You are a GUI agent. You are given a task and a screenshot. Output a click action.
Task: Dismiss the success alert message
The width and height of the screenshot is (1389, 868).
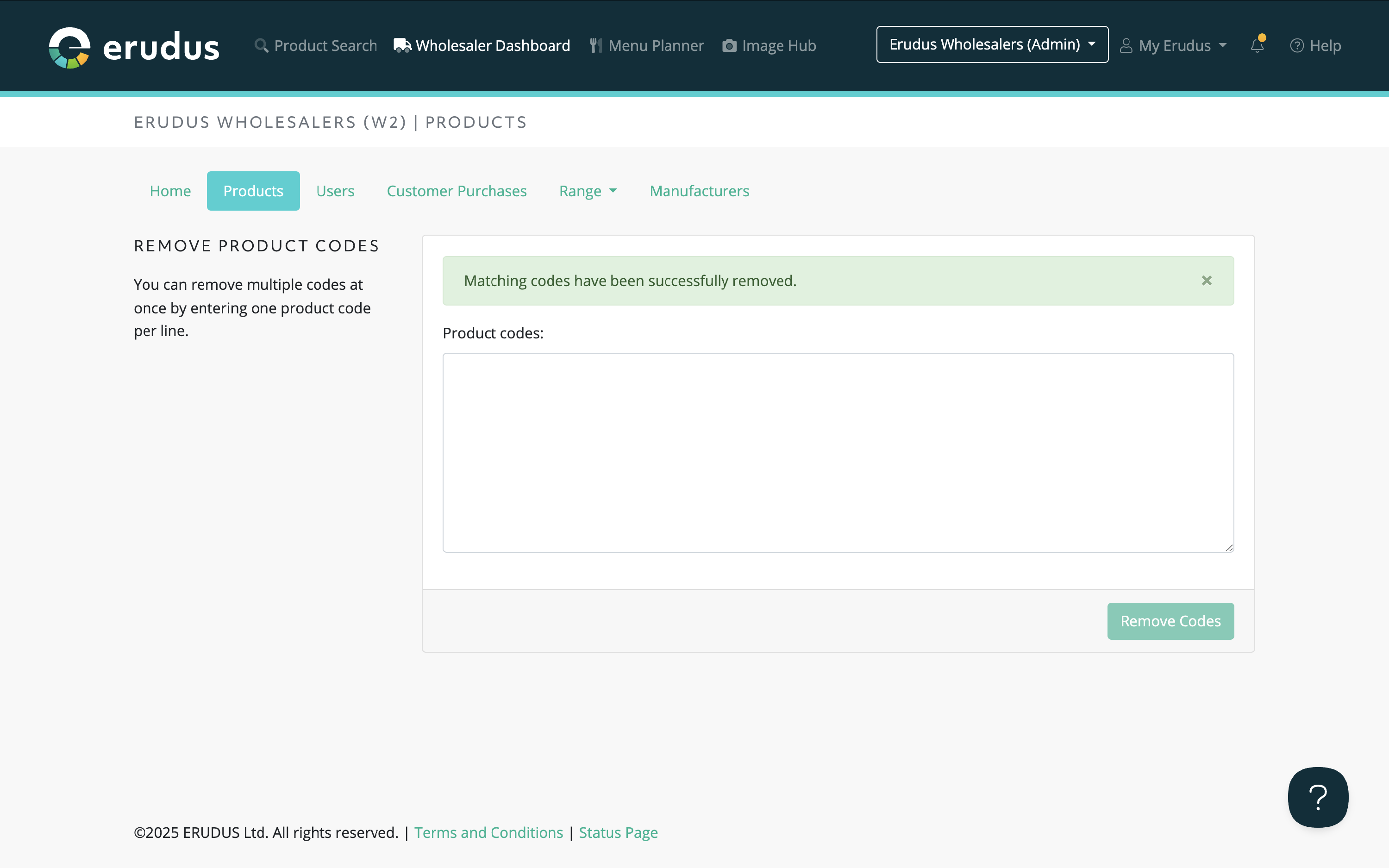(1207, 281)
